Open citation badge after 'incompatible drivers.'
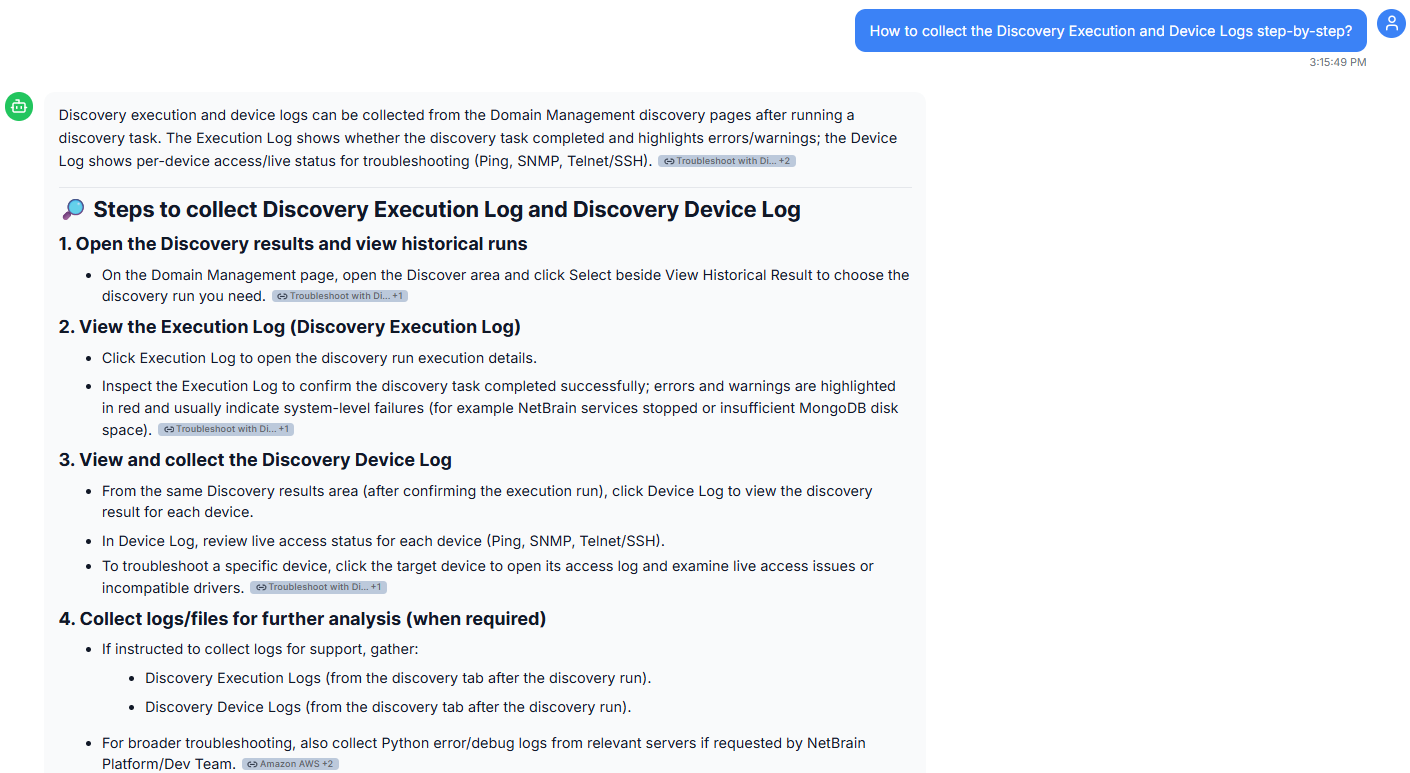1410x773 pixels. coord(318,587)
